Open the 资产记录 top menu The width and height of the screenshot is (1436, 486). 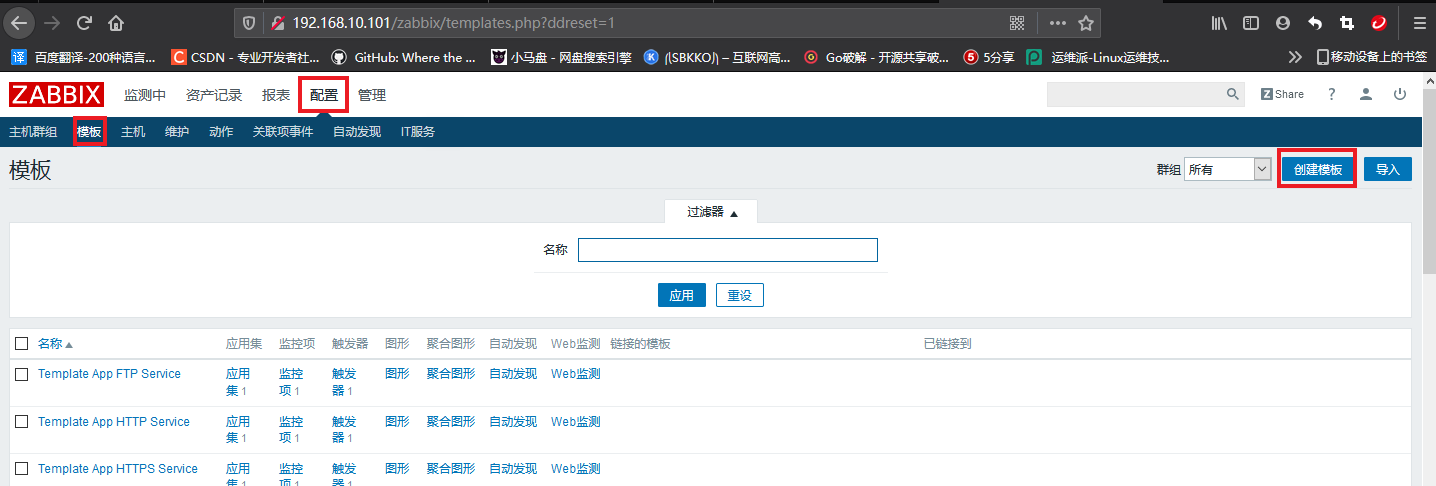coord(214,95)
